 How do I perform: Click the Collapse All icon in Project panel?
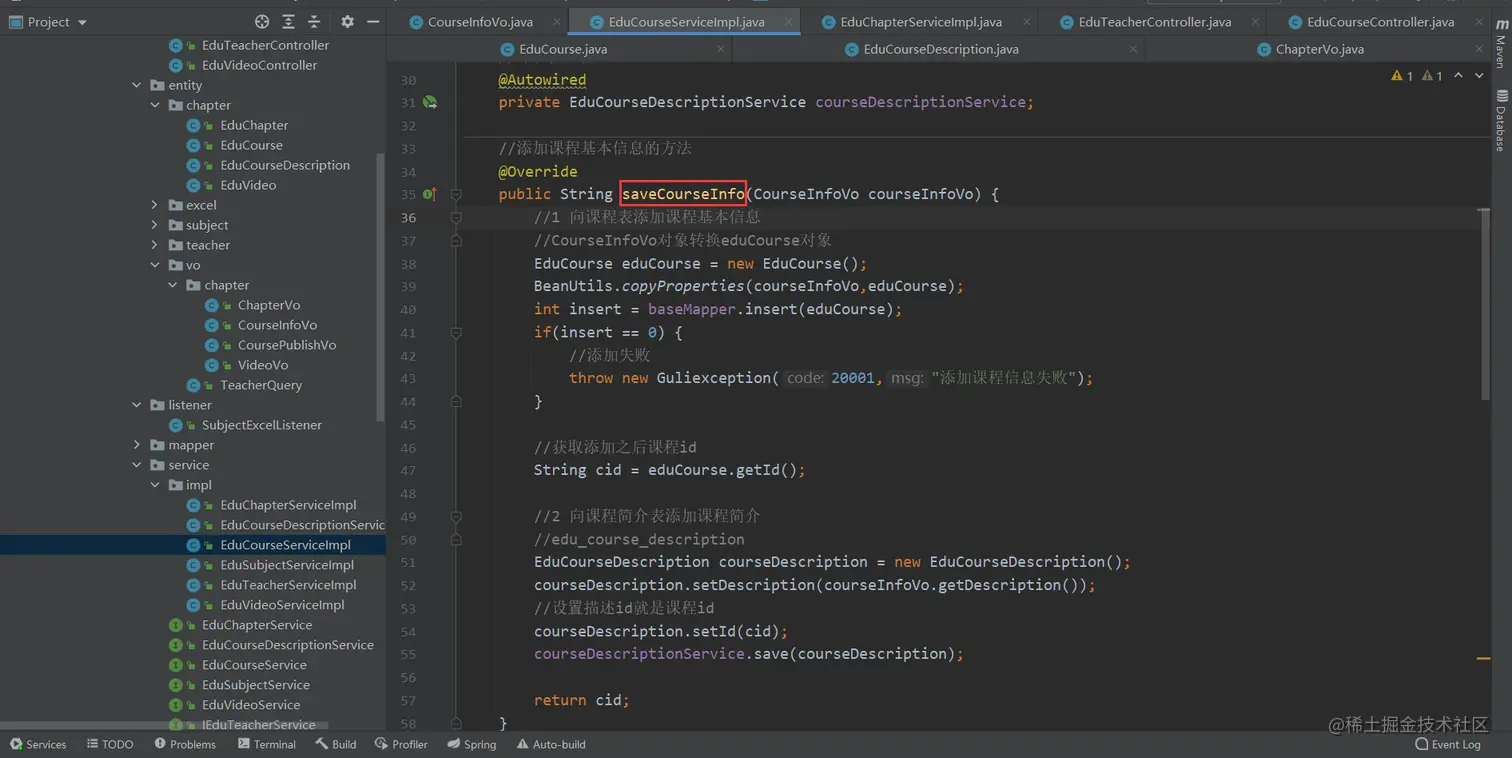314,21
